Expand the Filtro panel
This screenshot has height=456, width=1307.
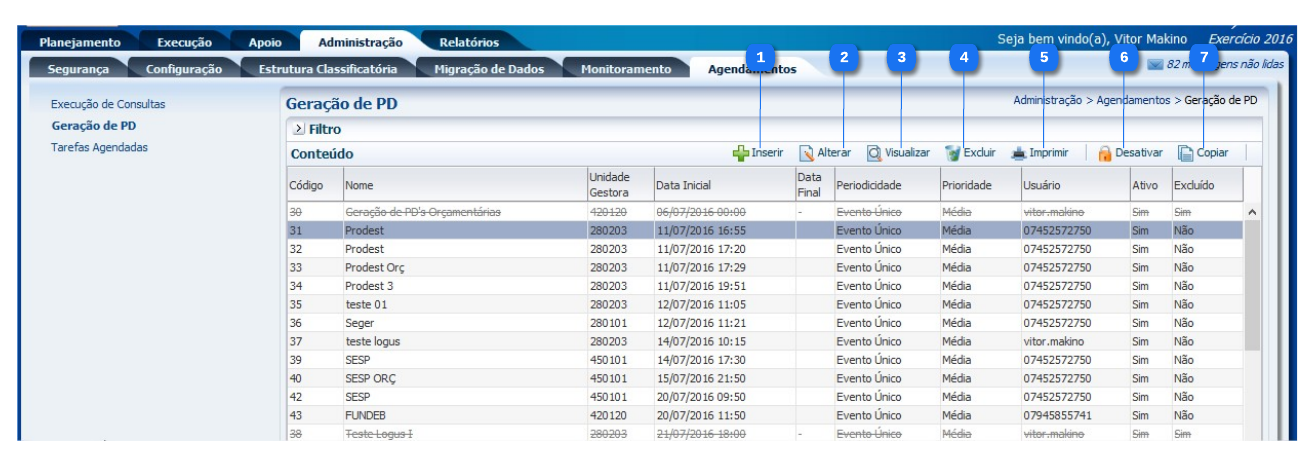298,129
